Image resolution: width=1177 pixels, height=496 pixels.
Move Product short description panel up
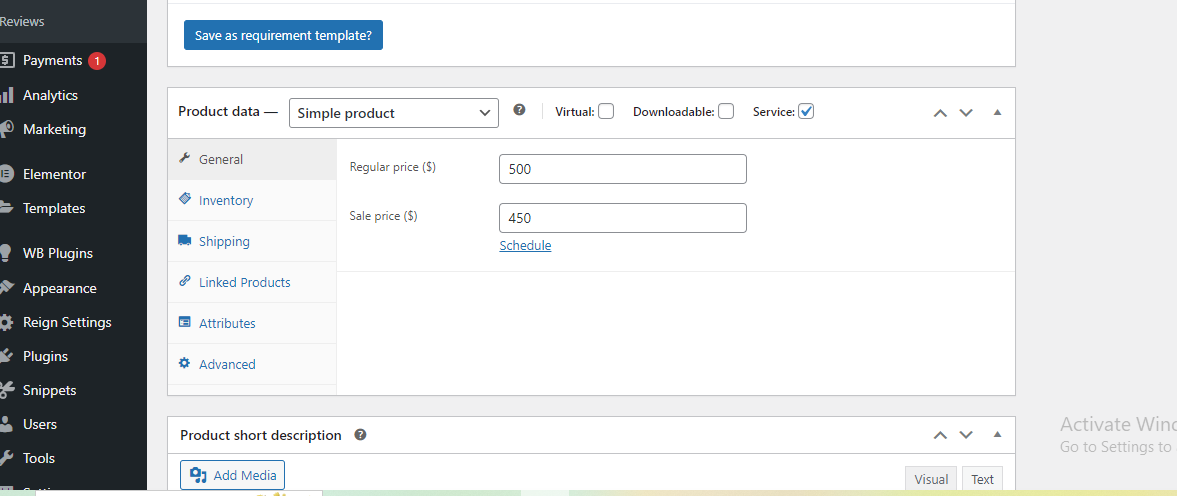[940, 435]
